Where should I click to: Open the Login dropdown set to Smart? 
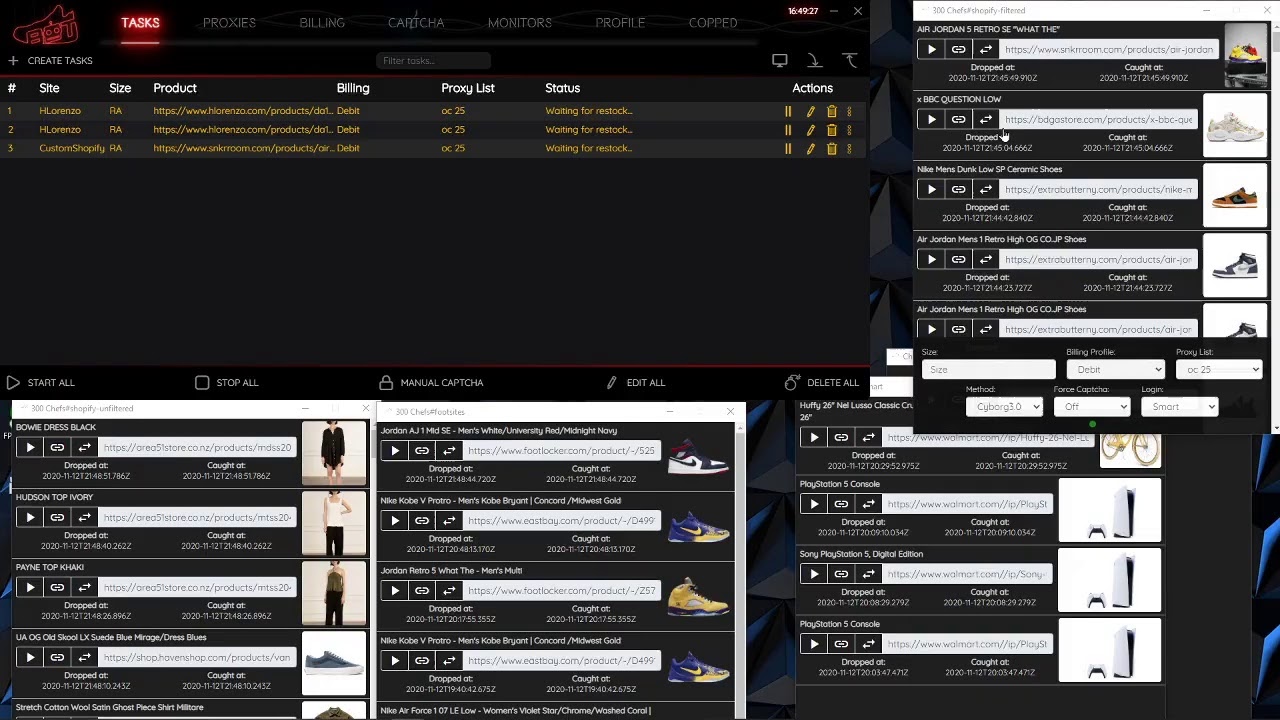[x=1179, y=406]
